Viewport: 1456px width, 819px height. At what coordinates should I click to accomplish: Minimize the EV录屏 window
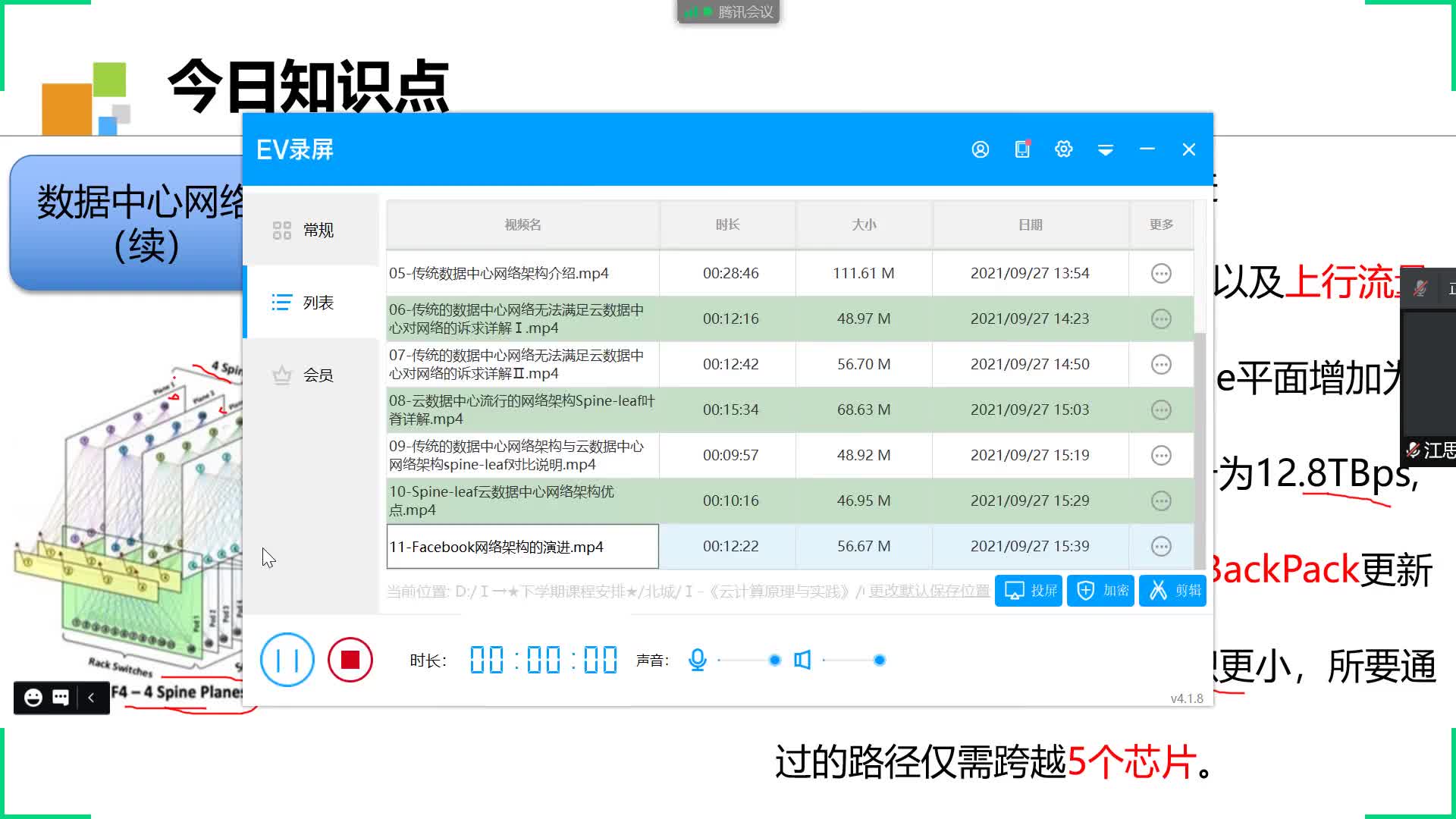(1147, 149)
